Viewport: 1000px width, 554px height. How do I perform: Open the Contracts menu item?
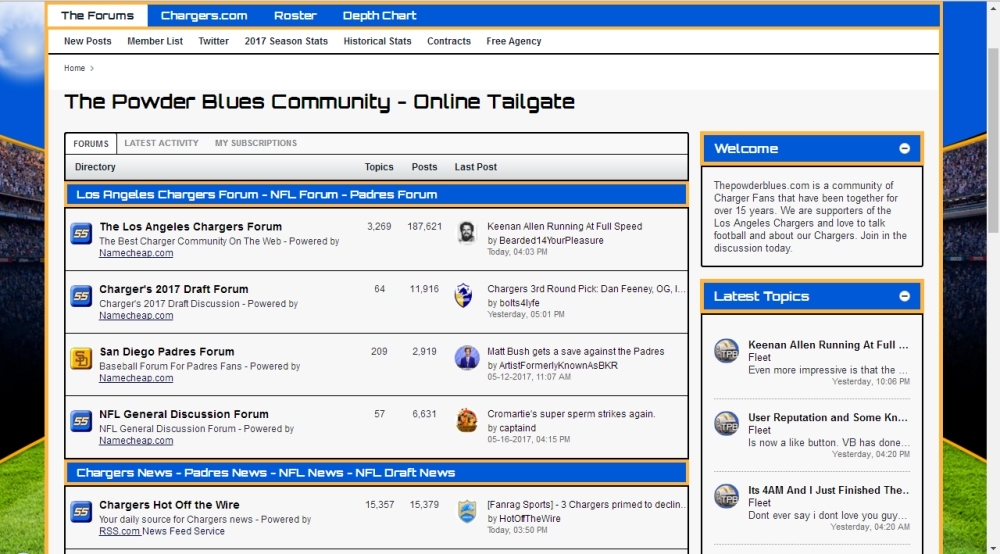pyautogui.click(x=449, y=41)
